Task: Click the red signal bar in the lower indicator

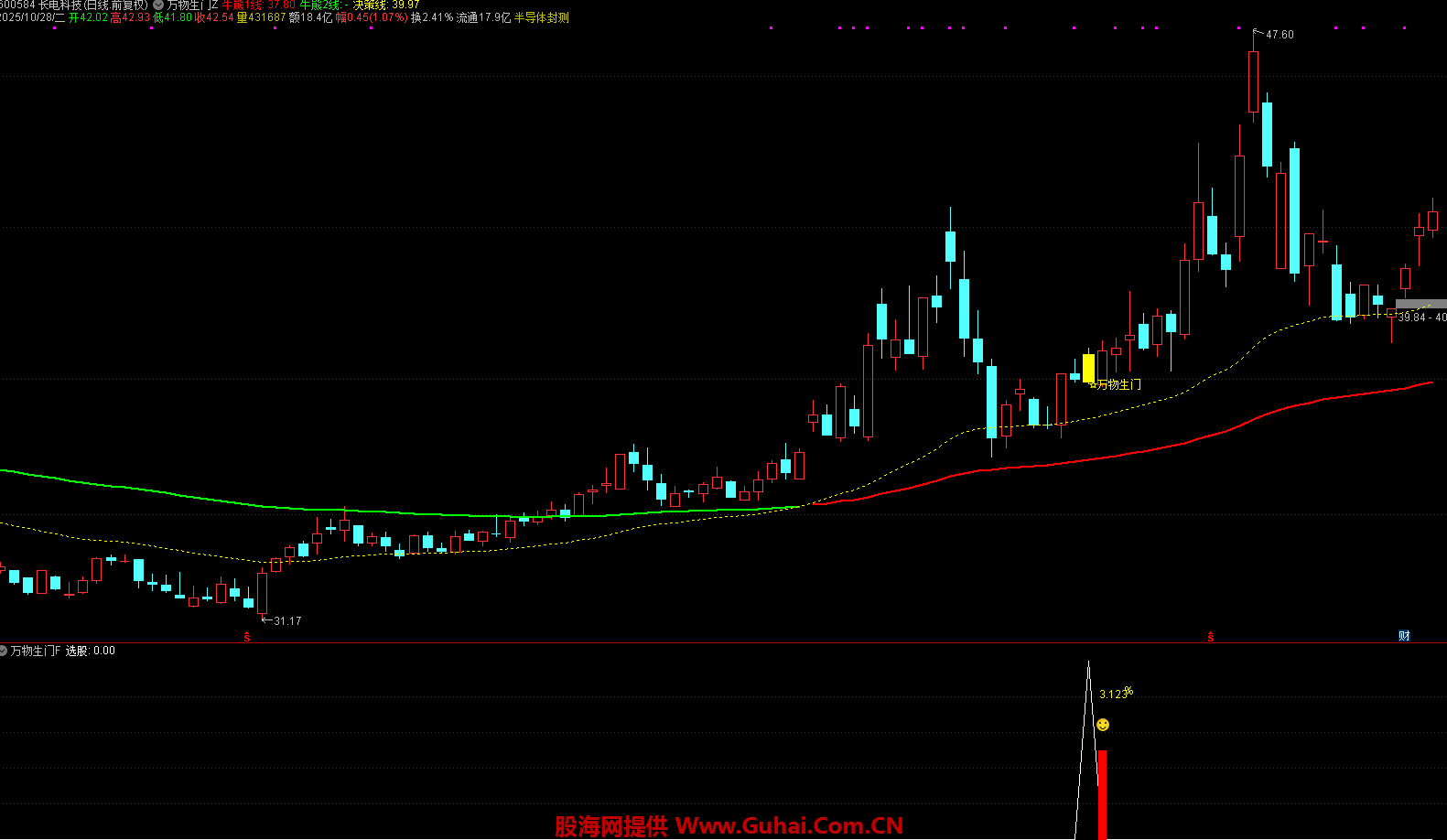Action: click(x=1102, y=792)
